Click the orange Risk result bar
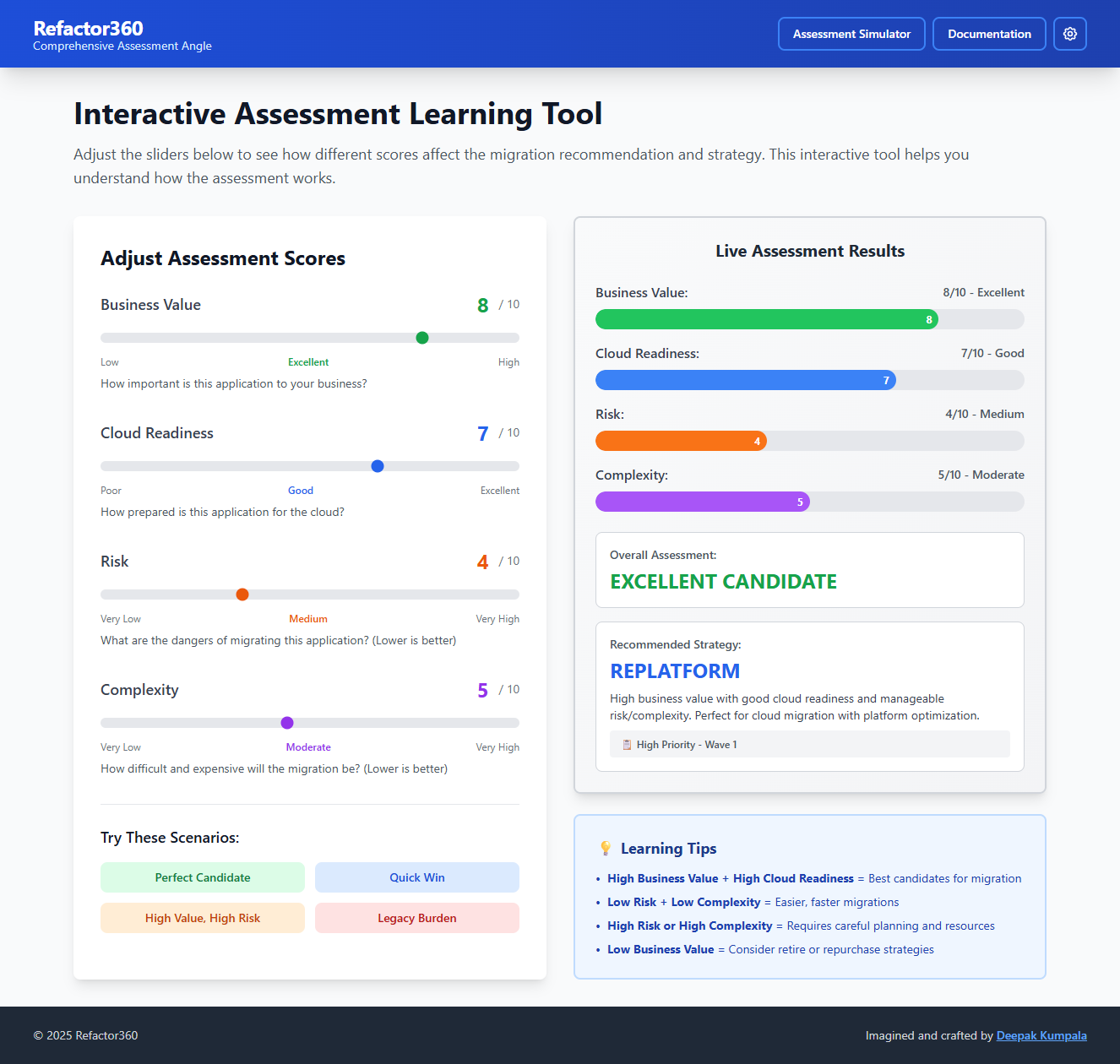 pyautogui.click(x=680, y=441)
